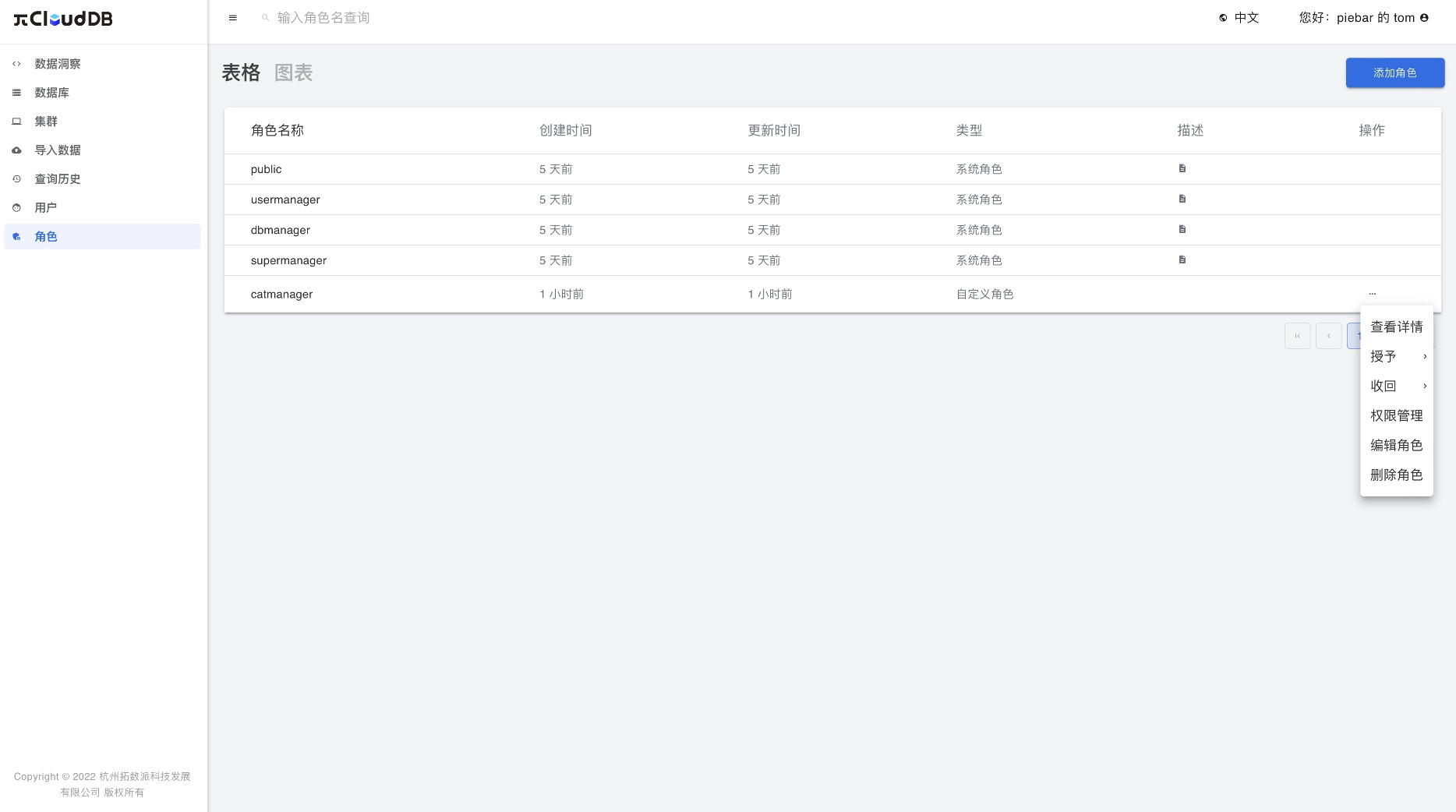Click 1 小时前 creation time of catmanager
The height and width of the screenshot is (812, 1456).
pos(561,295)
